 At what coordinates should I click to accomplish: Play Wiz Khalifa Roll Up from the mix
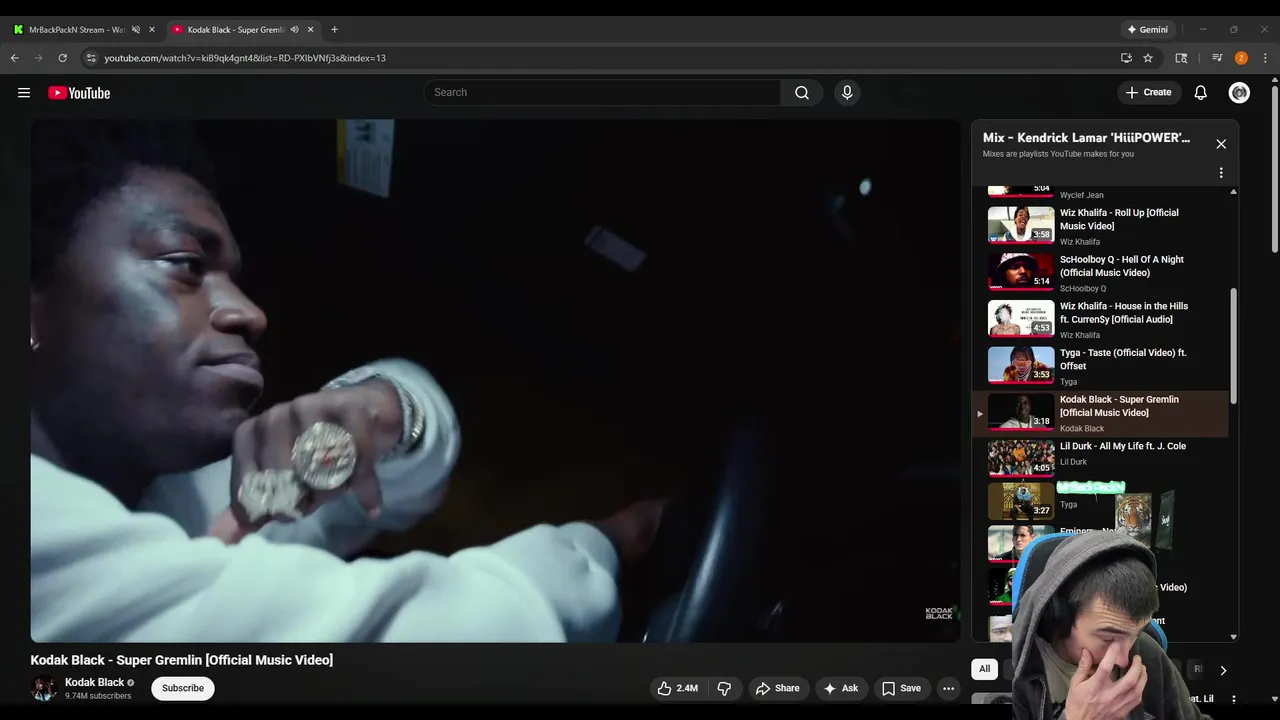click(1101, 226)
